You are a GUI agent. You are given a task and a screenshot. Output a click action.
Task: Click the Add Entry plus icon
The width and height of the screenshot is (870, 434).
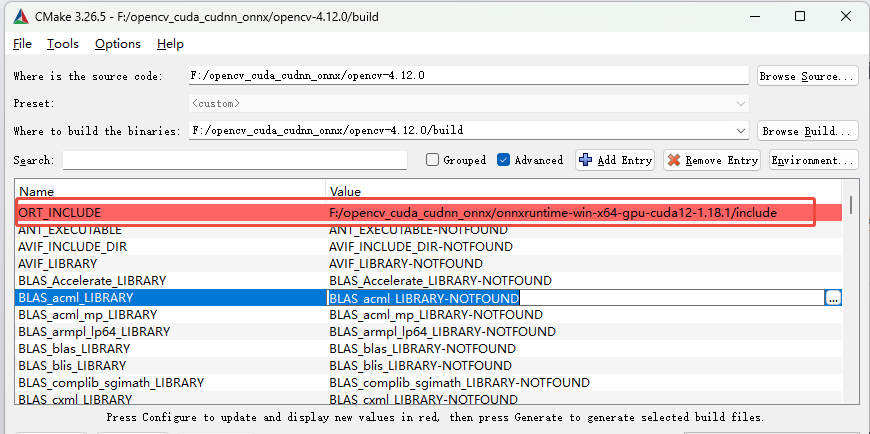pos(586,160)
